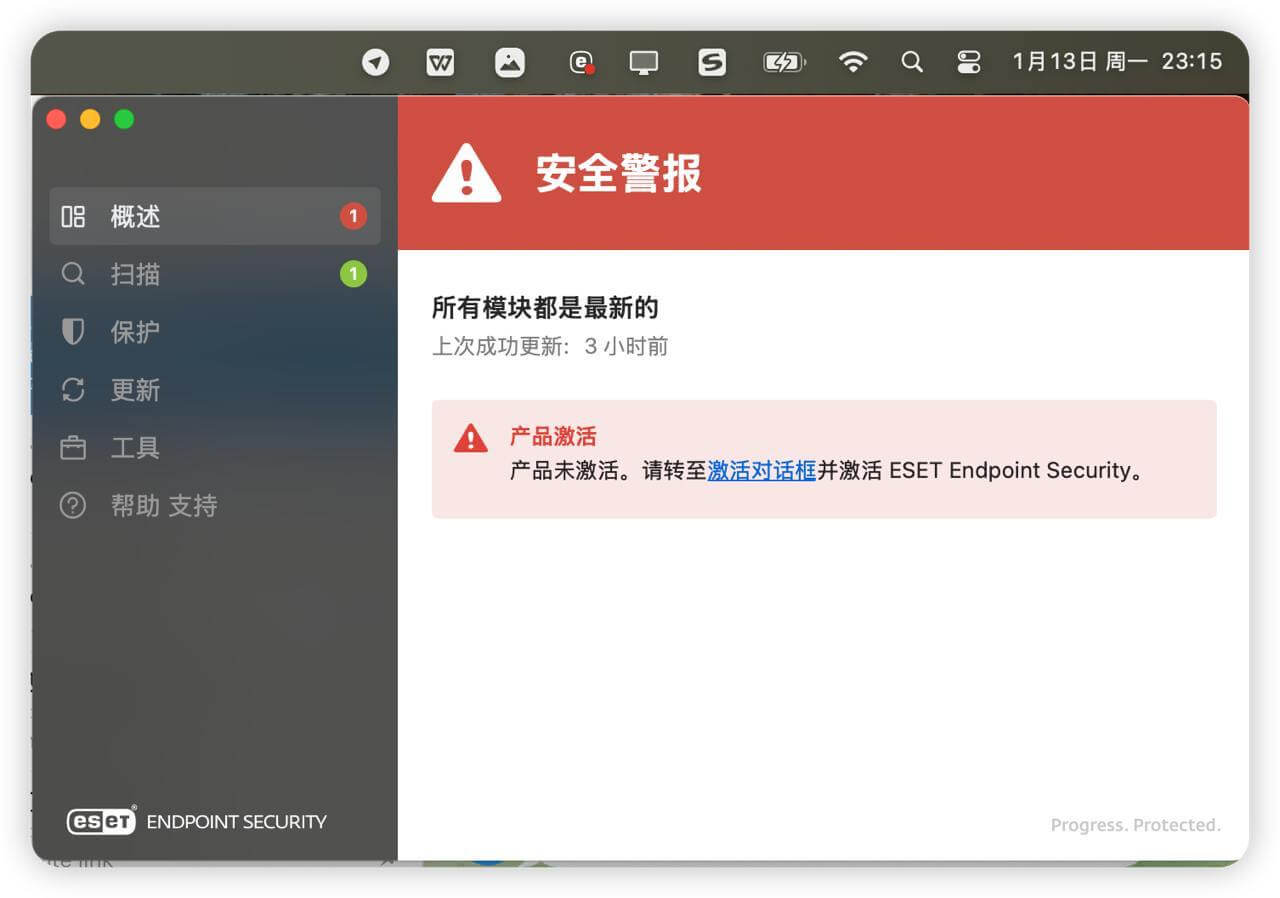Click the battery charging status icon
Image resolution: width=1280 pixels, height=898 pixels.
coord(785,62)
